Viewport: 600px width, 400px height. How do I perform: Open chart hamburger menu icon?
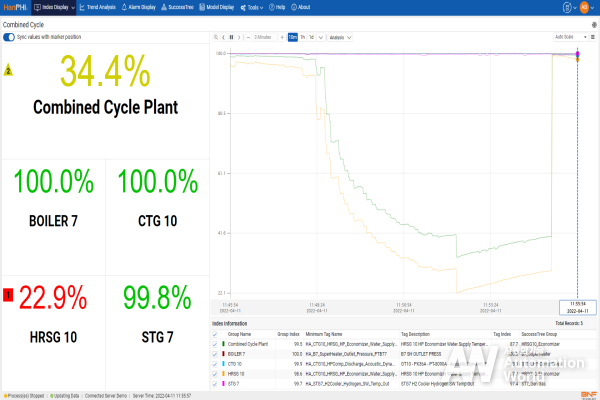pos(593,37)
